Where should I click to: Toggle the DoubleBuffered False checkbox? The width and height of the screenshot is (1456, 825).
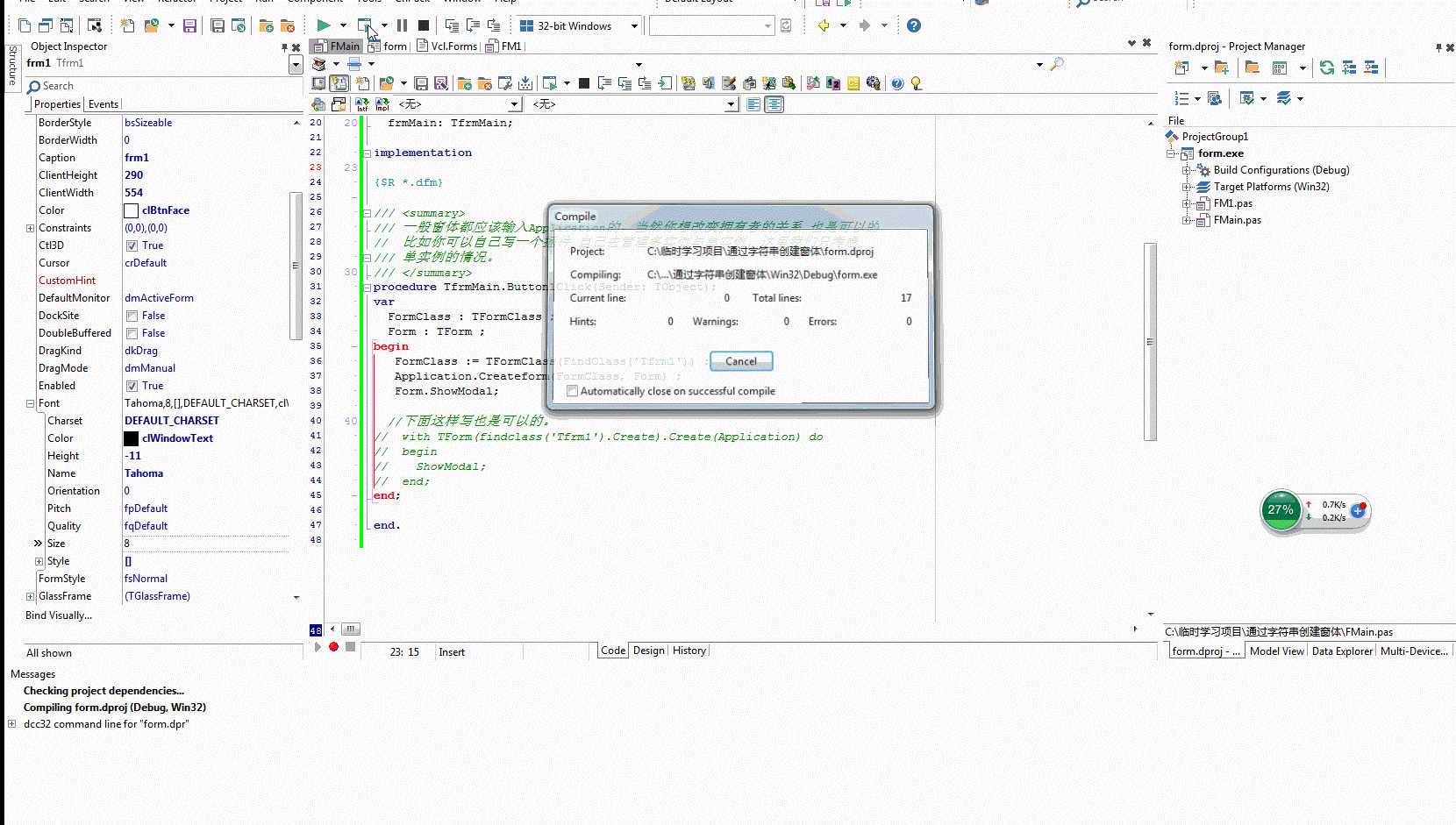(x=132, y=333)
